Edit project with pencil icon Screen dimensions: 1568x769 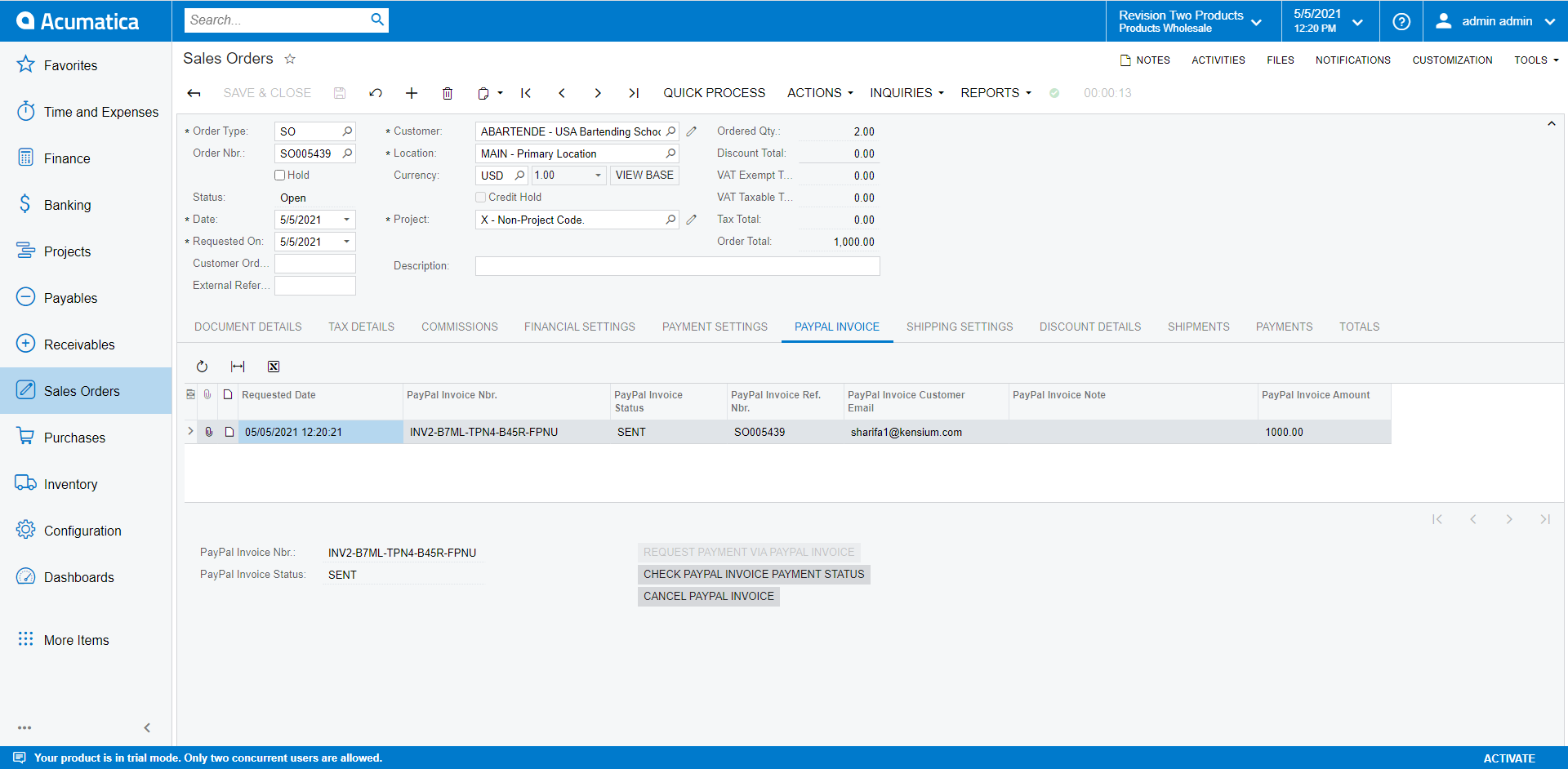click(691, 220)
